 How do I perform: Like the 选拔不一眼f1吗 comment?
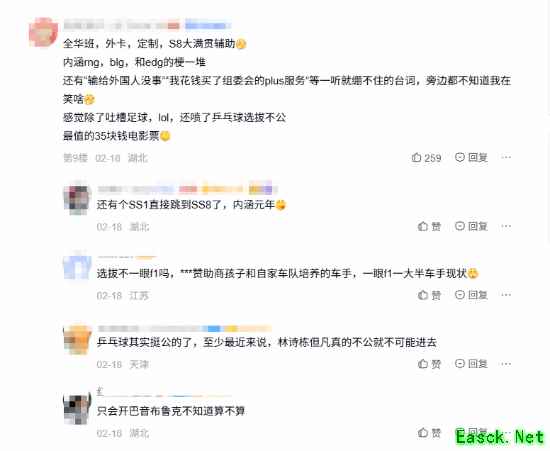429,295
